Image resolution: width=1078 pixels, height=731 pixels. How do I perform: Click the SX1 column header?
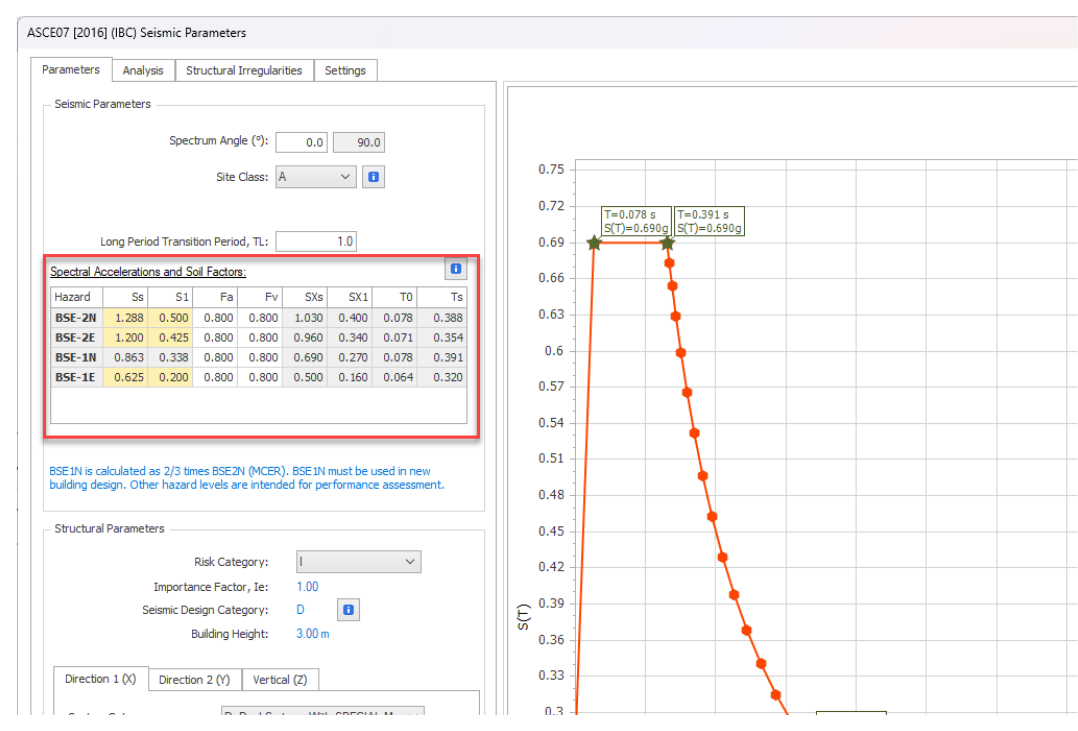pos(350,297)
